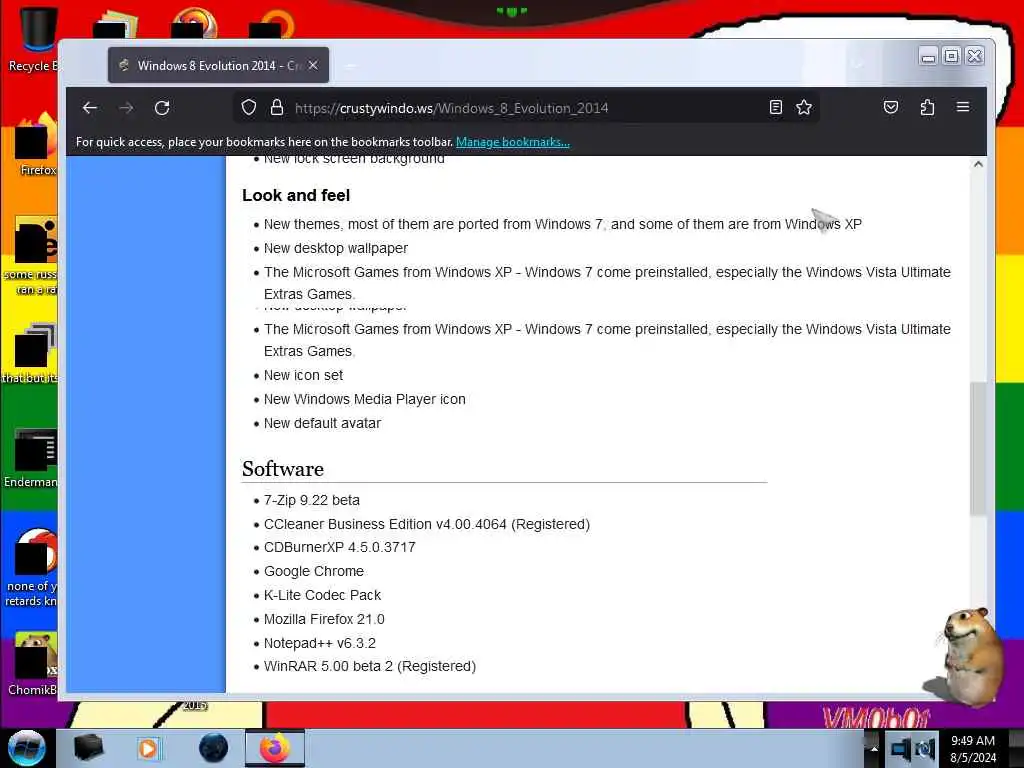Click the 'Software' section heading

click(x=283, y=469)
